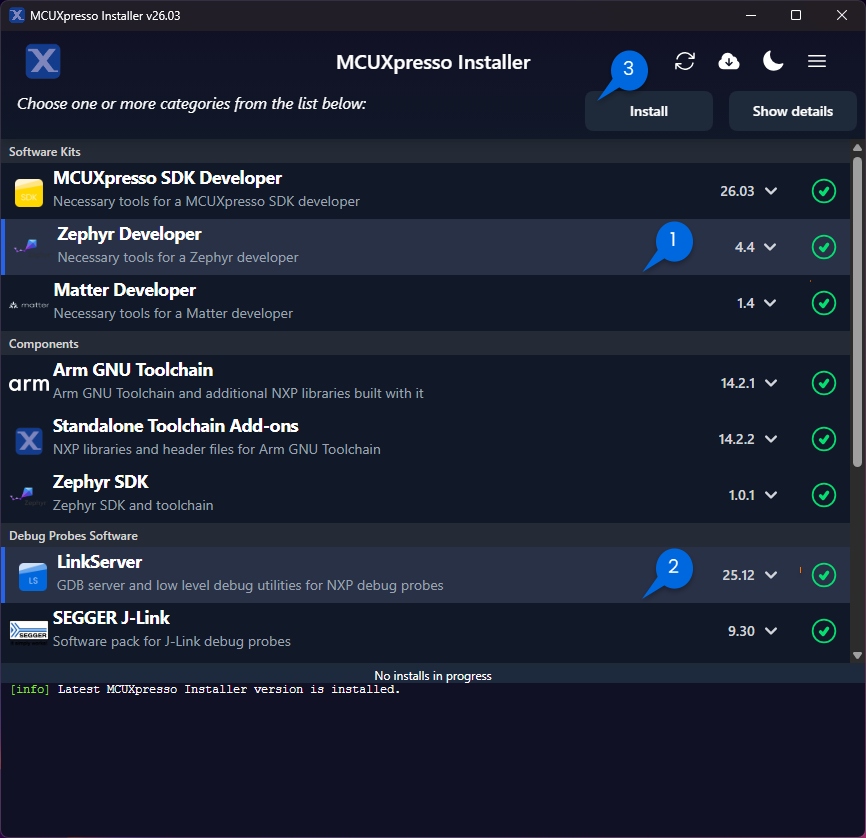The height and width of the screenshot is (838, 866).
Task: Select the Zephyr Developer title
Action: pos(129,234)
